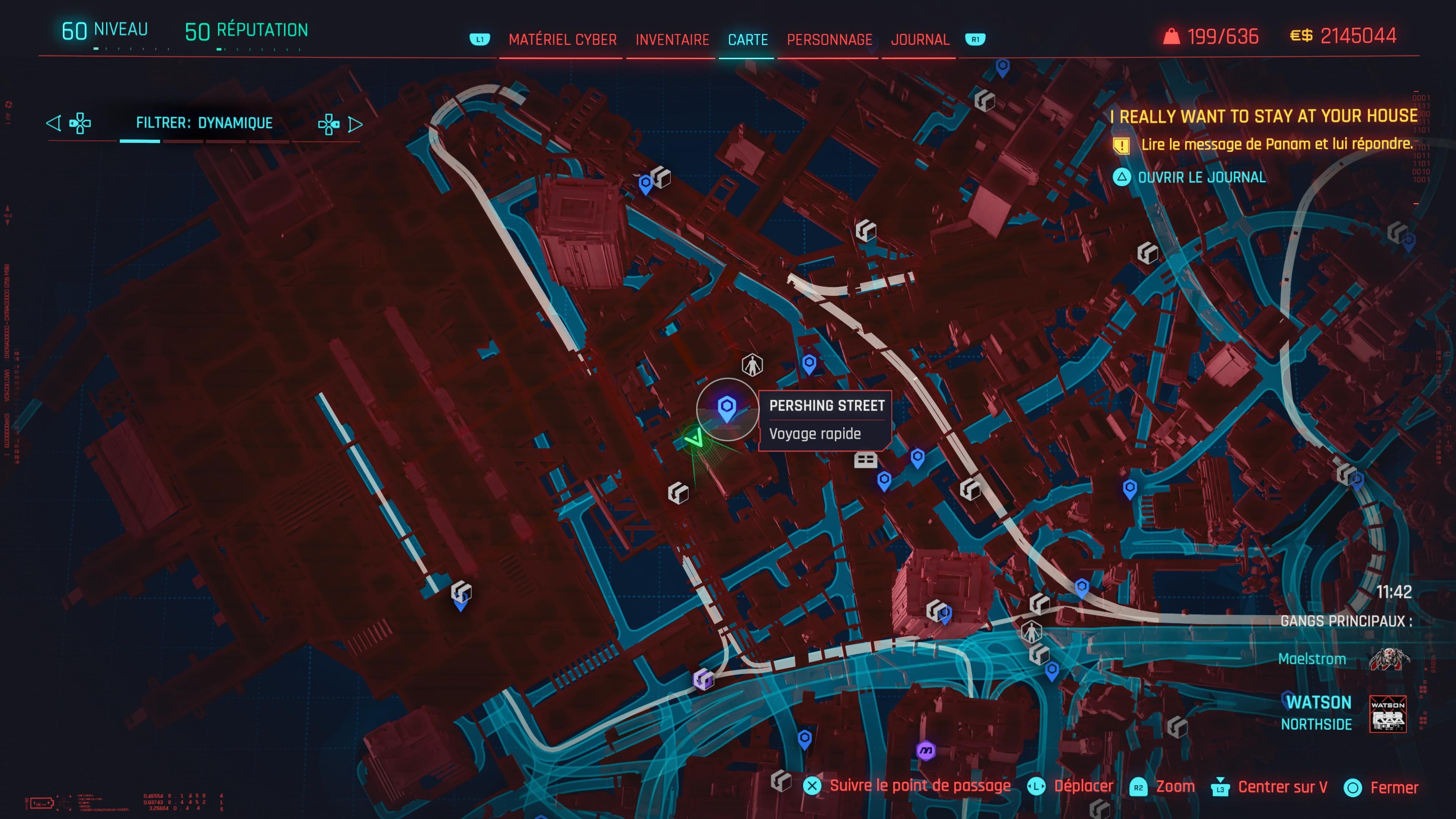The width and height of the screenshot is (1456, 819).
Task: Click the red carry weight bag icon
Action: point(1172,37)
